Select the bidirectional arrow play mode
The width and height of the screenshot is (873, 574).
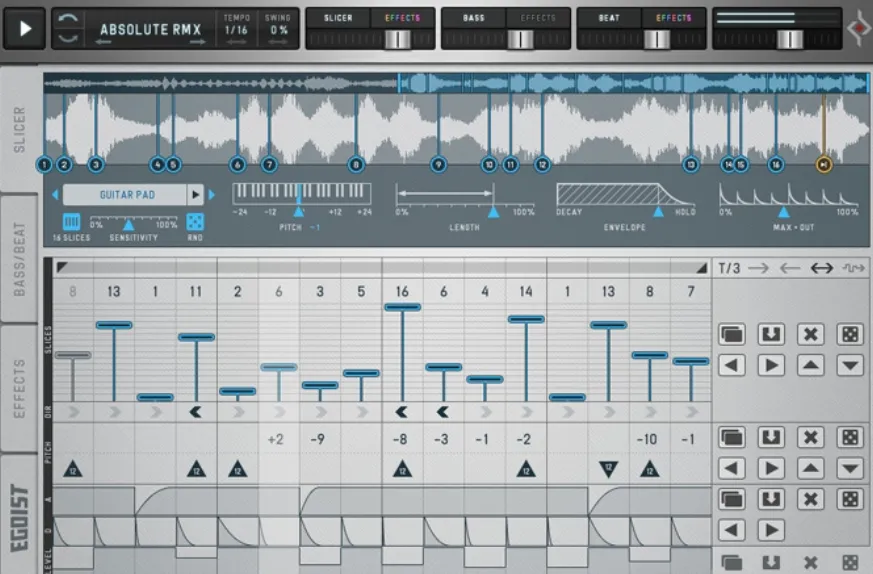[x=821, y=268]
